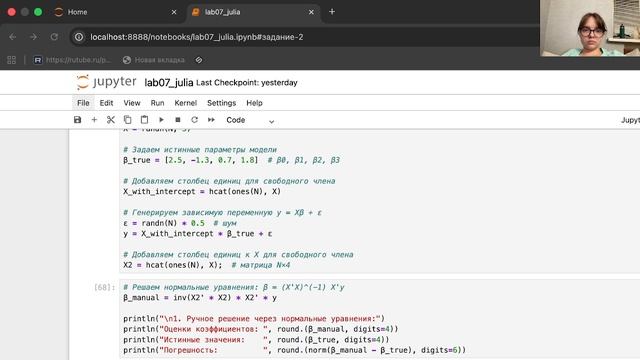Rename the notebook title lab07_julia
Image resolution: width=640 pixels, height=360 pixels.
click(x=169, y=82)
